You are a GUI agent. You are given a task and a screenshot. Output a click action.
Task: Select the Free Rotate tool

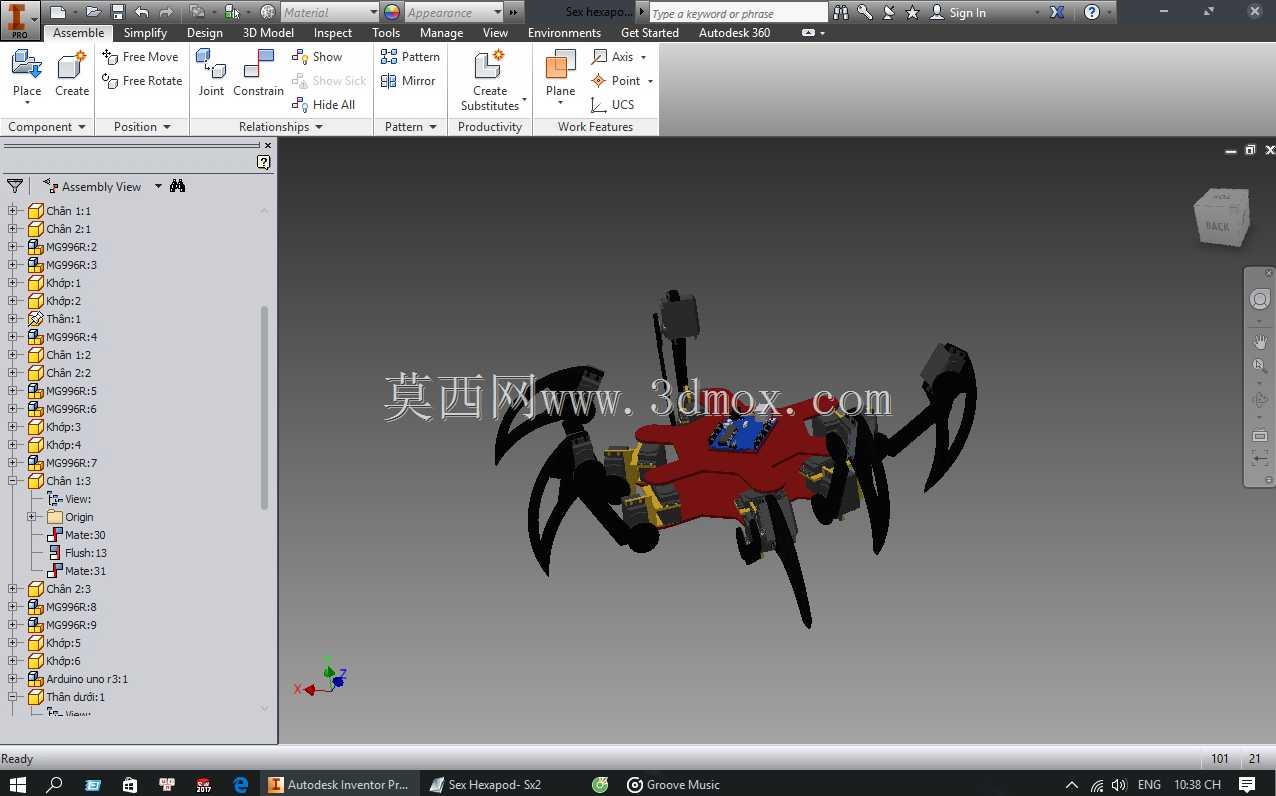click(142, 81)
